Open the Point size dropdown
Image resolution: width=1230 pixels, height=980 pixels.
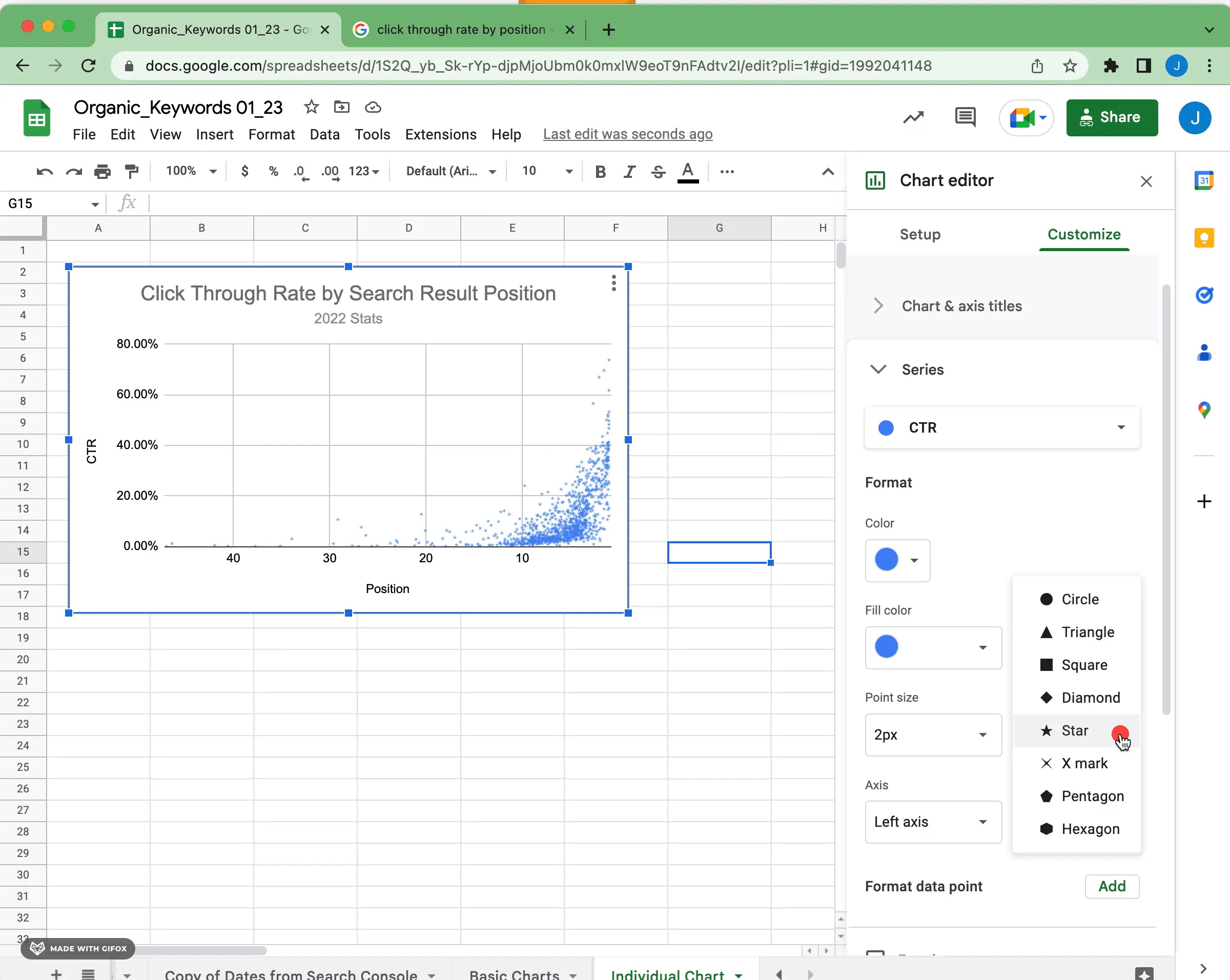pyautogui.click(x=930, y=734)
